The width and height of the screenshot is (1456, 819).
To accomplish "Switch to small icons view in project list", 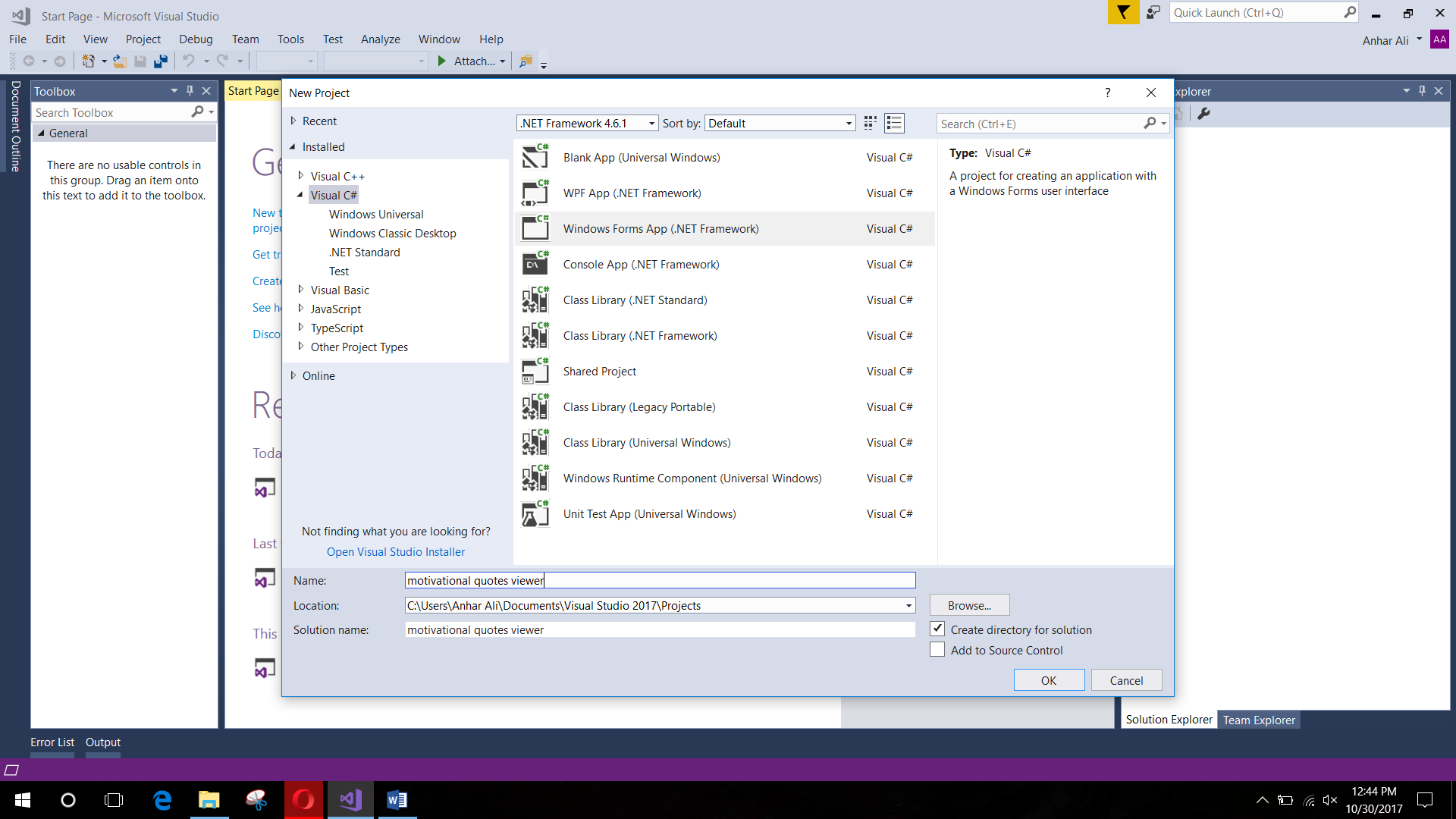I will pos(869,122).
